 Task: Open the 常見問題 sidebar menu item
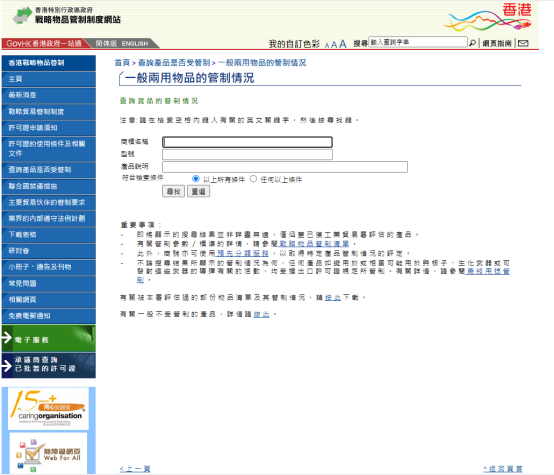tap(48, 283)
